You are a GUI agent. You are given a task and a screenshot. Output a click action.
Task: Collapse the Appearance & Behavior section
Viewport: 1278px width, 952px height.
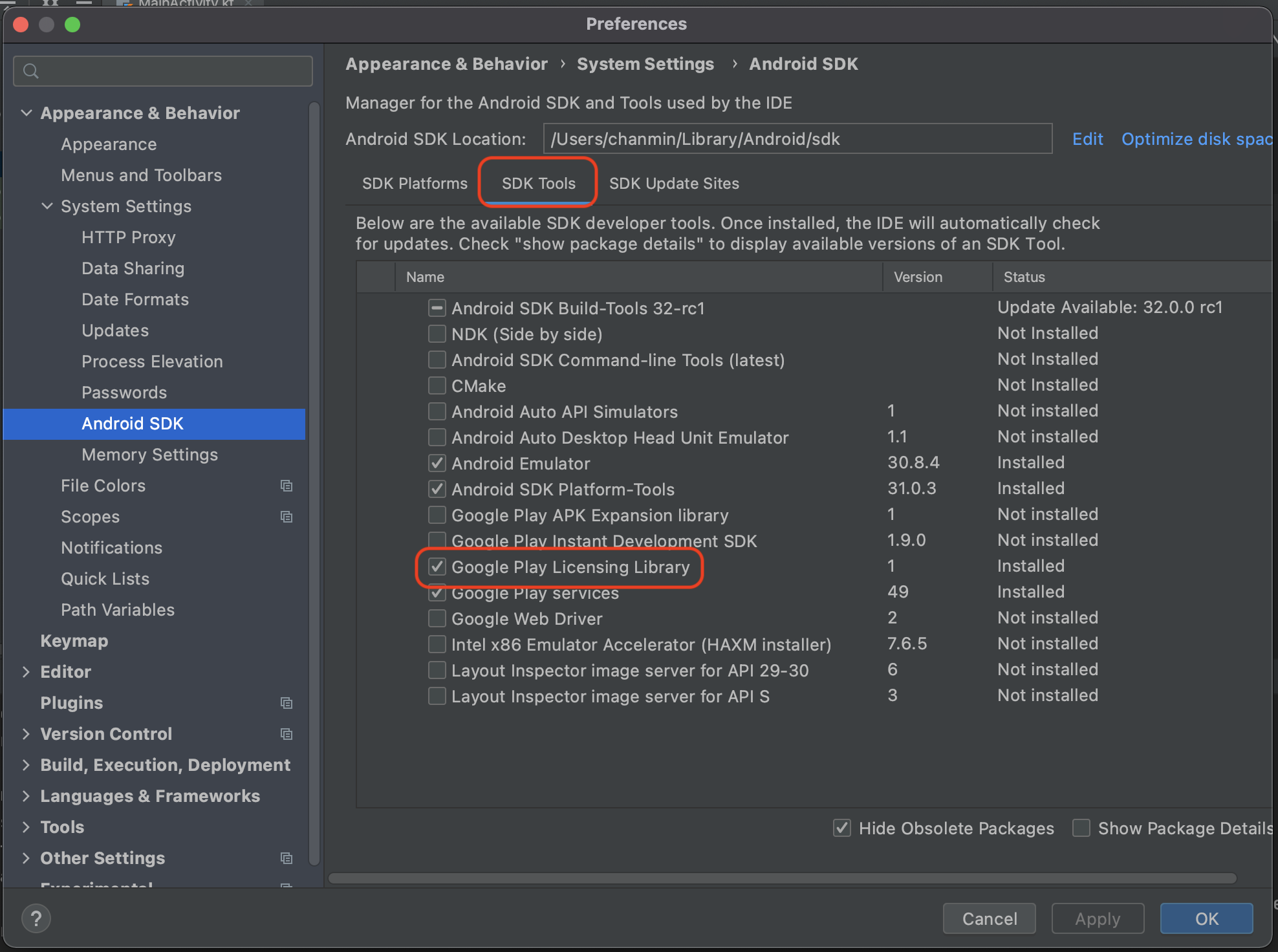(27, 113)
